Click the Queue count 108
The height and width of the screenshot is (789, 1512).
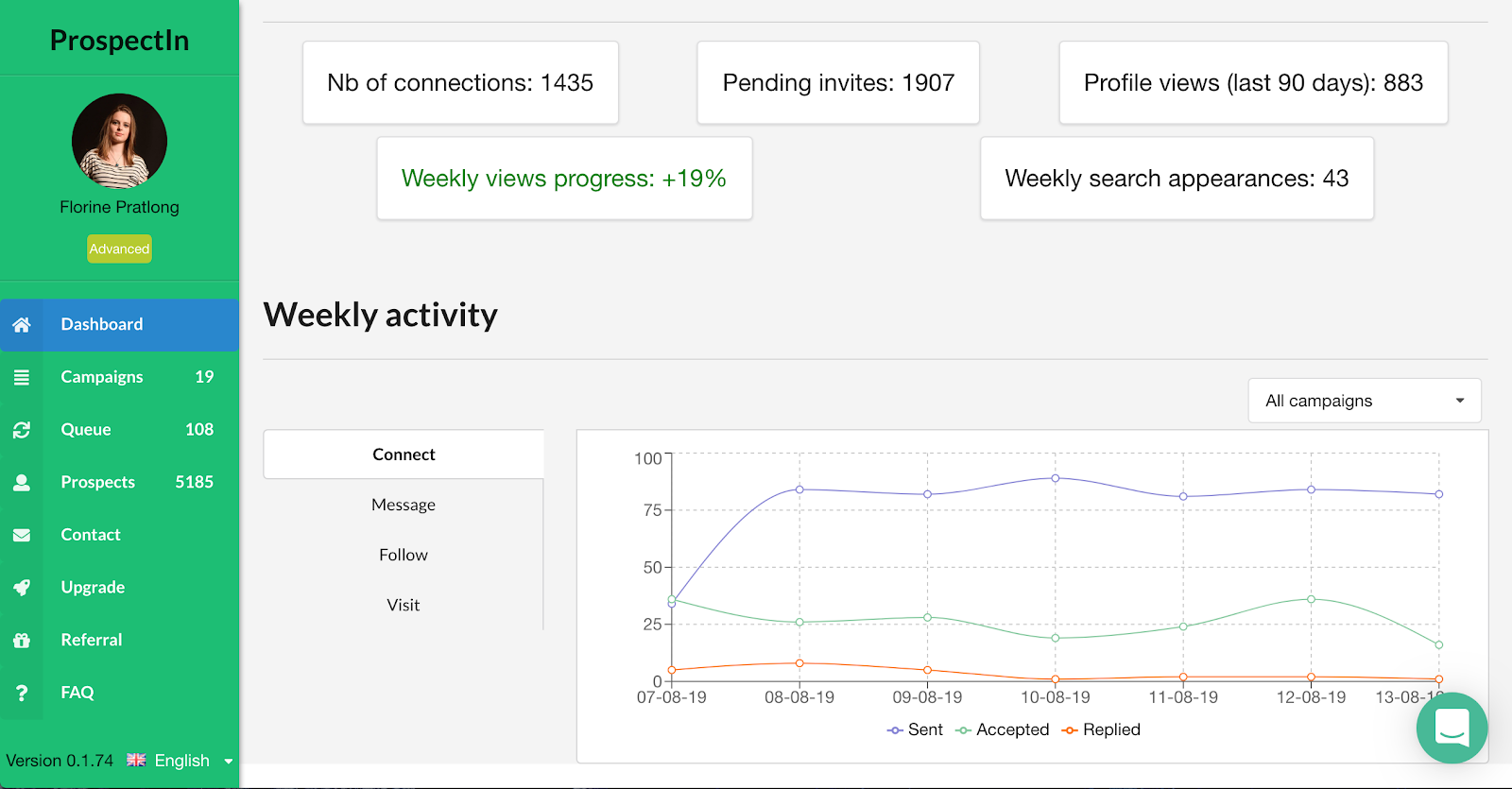[x=199, y=430]
